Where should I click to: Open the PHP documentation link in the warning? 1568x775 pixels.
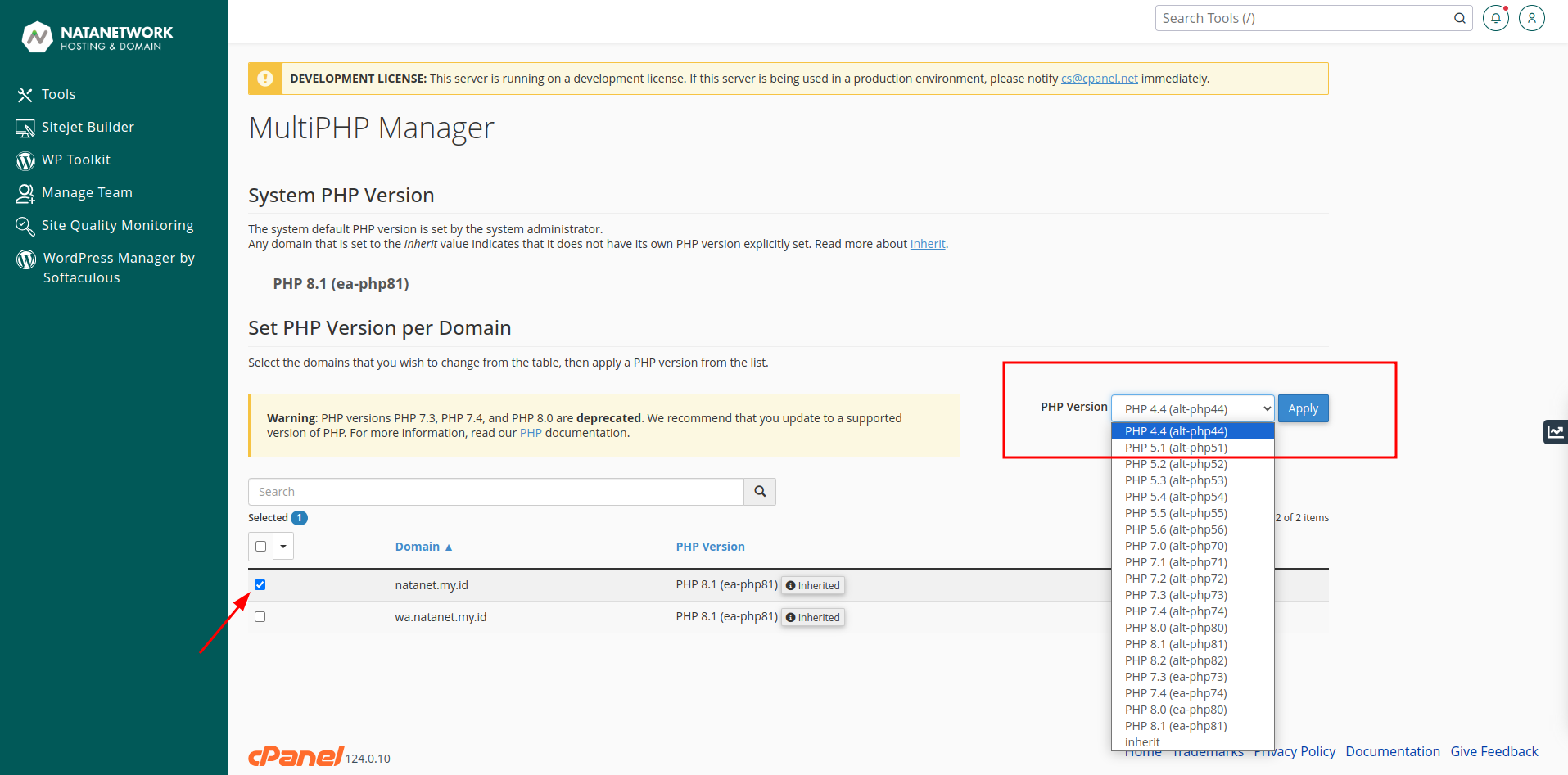click(x=531, y=433)
